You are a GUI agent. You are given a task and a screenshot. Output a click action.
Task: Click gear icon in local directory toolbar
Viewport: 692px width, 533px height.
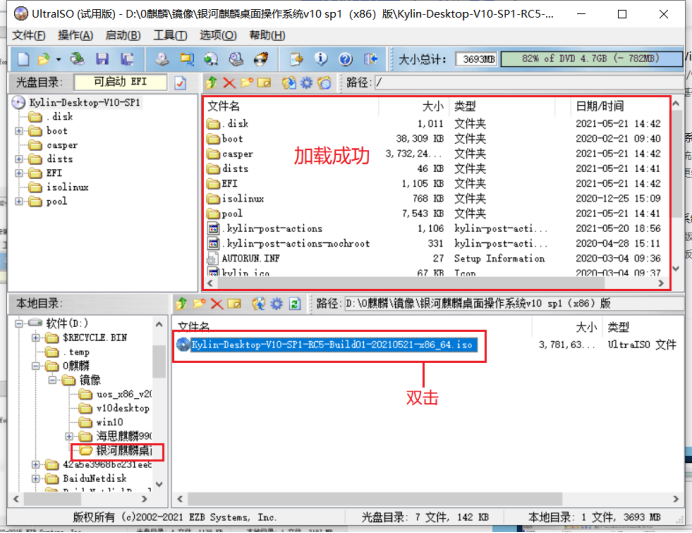point(276,304)
